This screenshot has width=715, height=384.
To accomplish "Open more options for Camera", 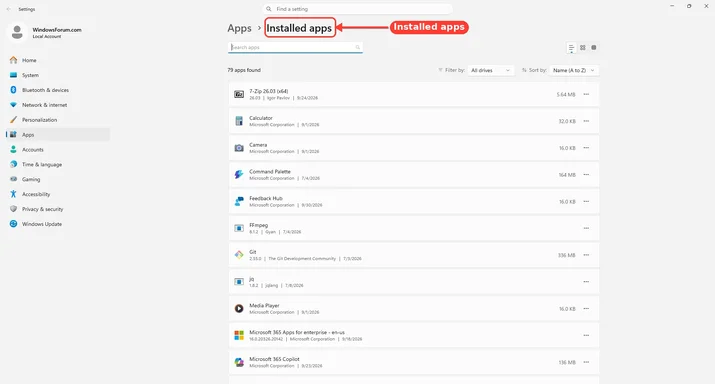I will tap(586, 148).
